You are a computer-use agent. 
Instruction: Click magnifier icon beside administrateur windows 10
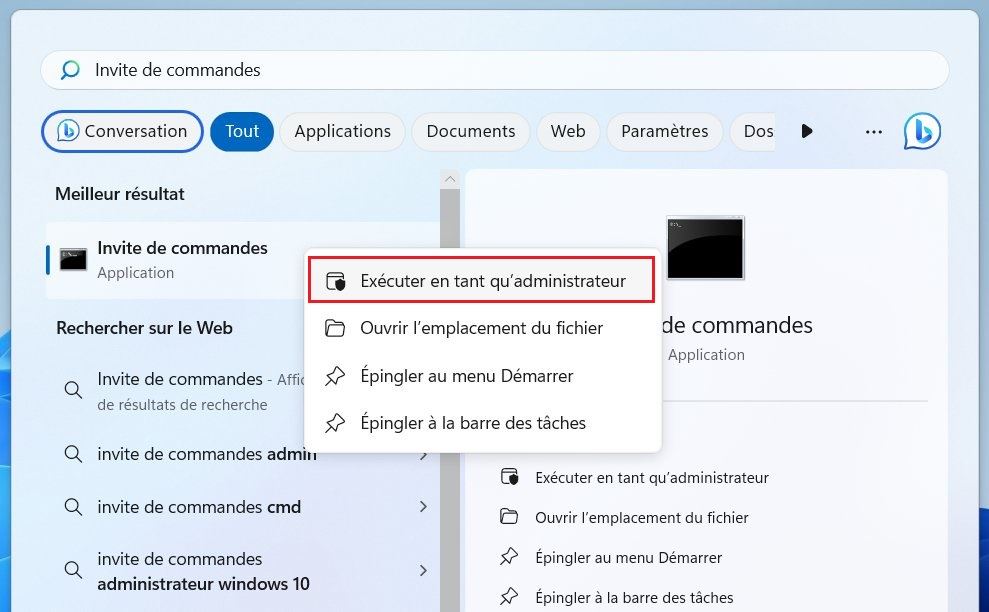(x=73, y=570)
